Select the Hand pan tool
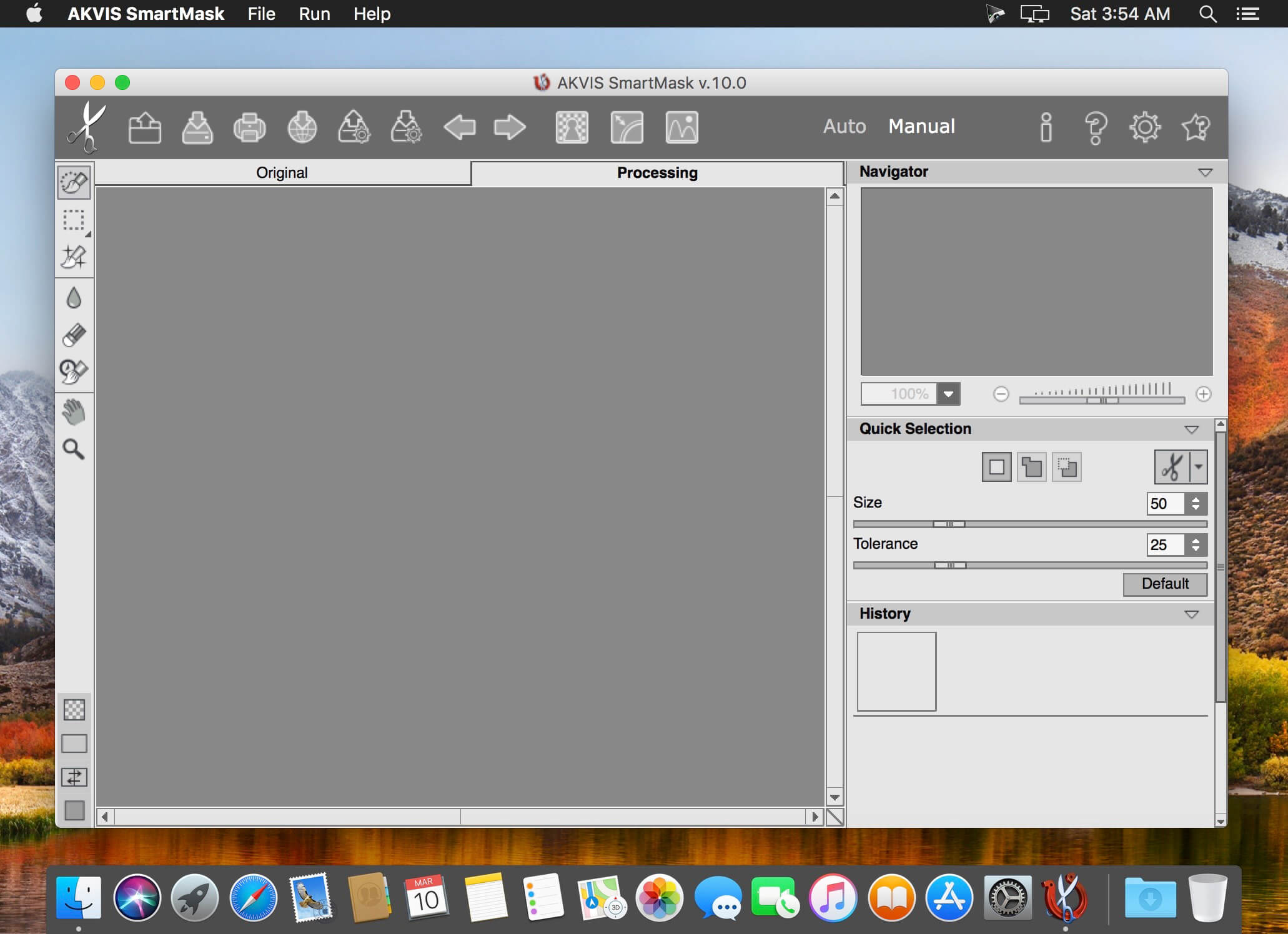1288x934 pixels. [x=74, y=412]
